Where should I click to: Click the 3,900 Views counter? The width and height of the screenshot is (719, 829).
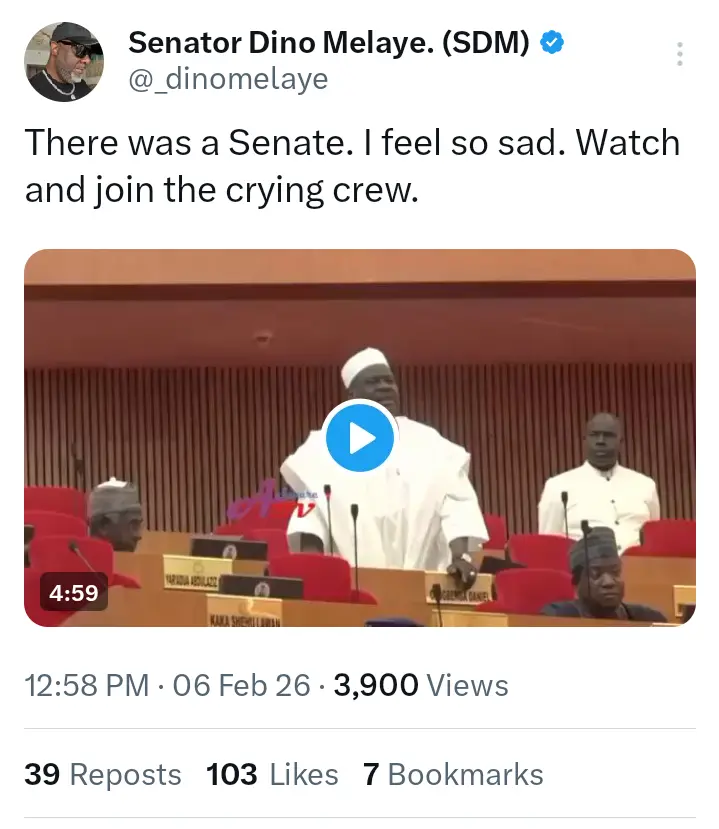pos(421,685)
